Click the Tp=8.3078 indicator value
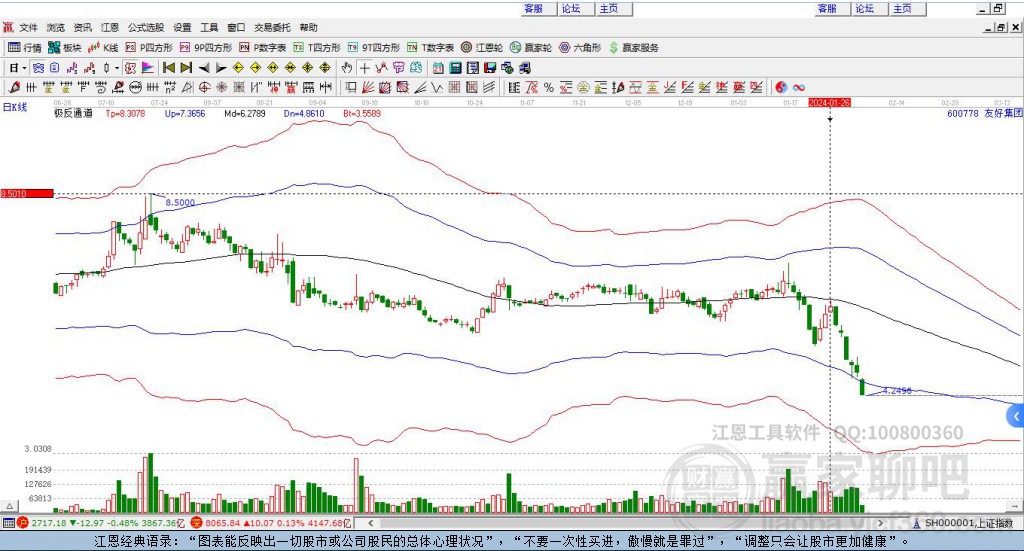 125,114
